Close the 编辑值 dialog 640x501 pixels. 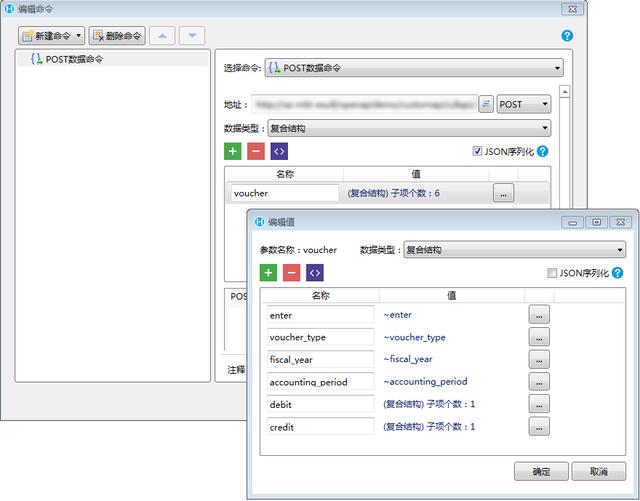coord(620,222)
